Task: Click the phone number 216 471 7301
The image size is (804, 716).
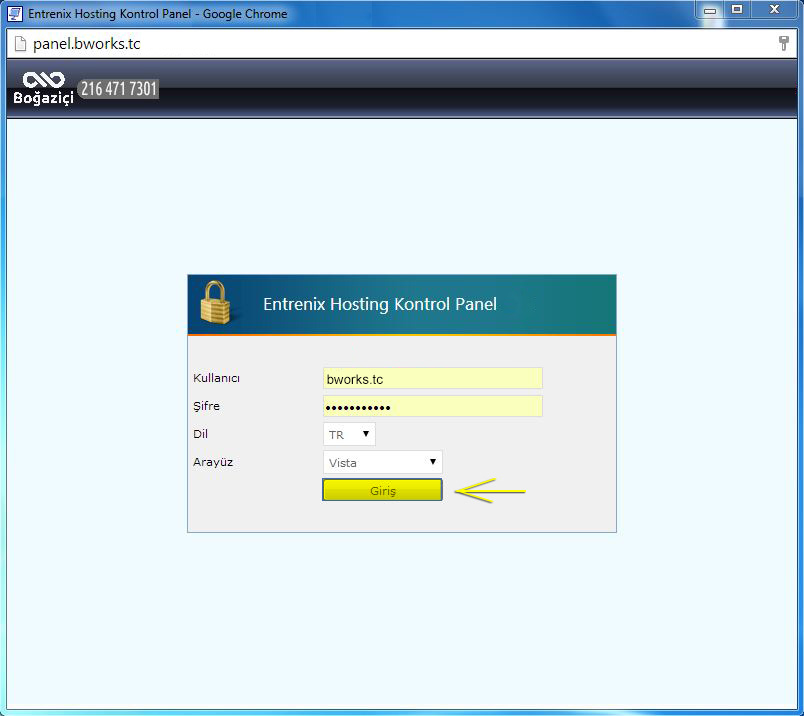Action: 118,88
